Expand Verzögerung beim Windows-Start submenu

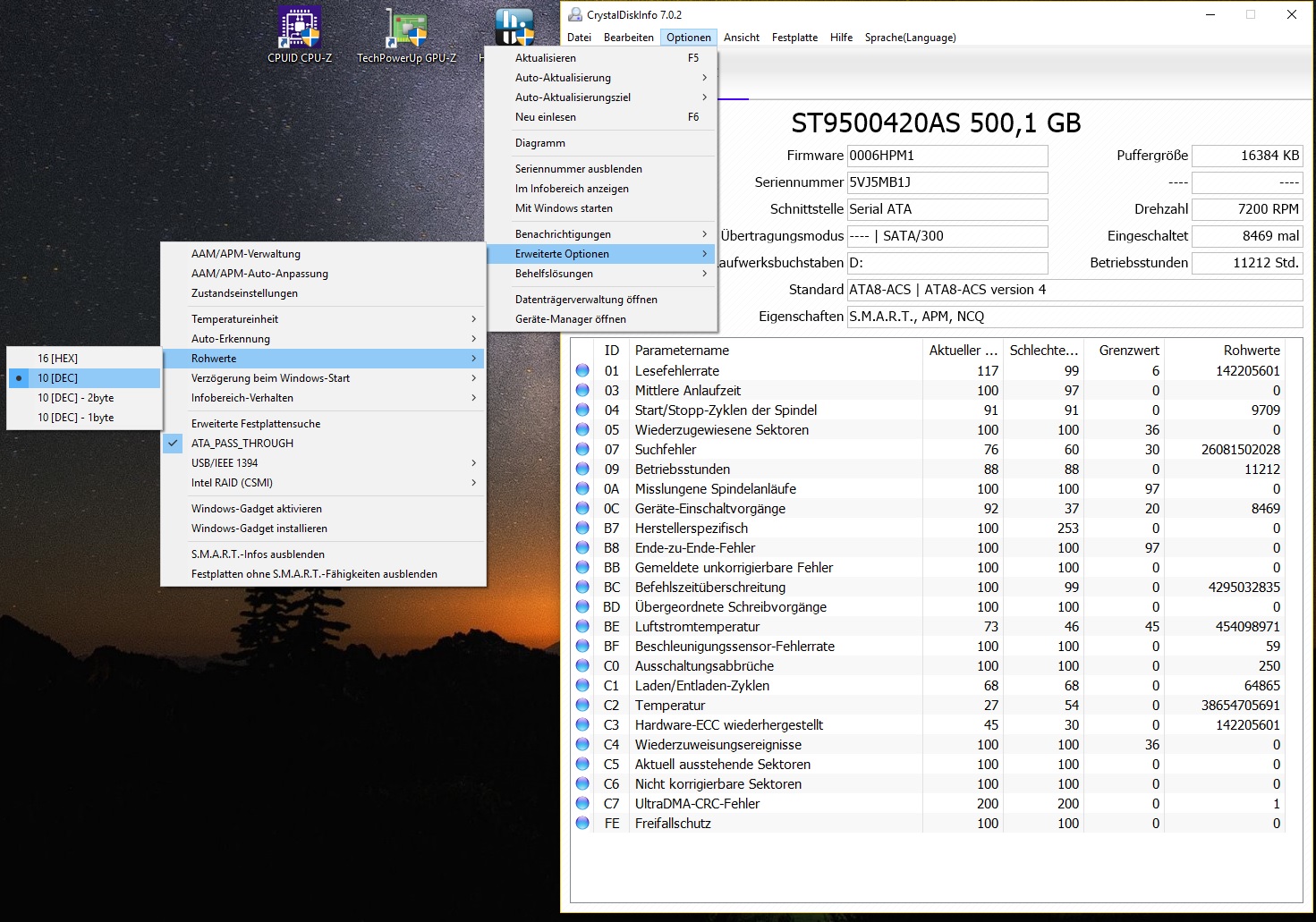click(323, 378)
